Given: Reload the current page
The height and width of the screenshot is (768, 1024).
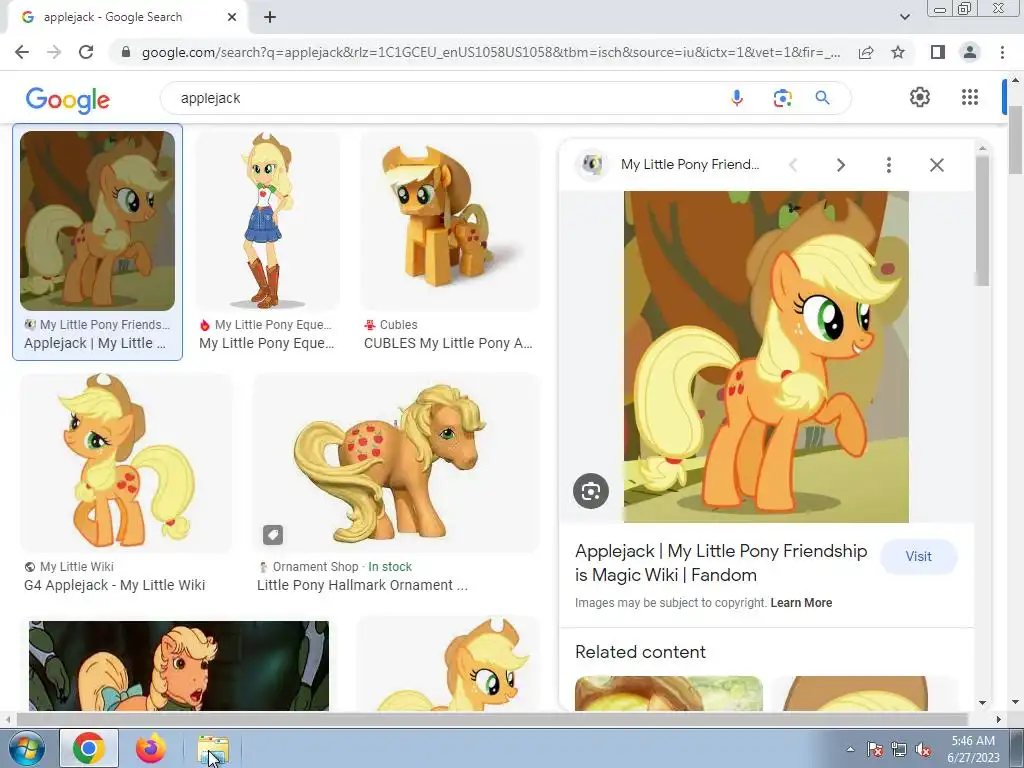Looking at the screenshot, I should (86, 52).
